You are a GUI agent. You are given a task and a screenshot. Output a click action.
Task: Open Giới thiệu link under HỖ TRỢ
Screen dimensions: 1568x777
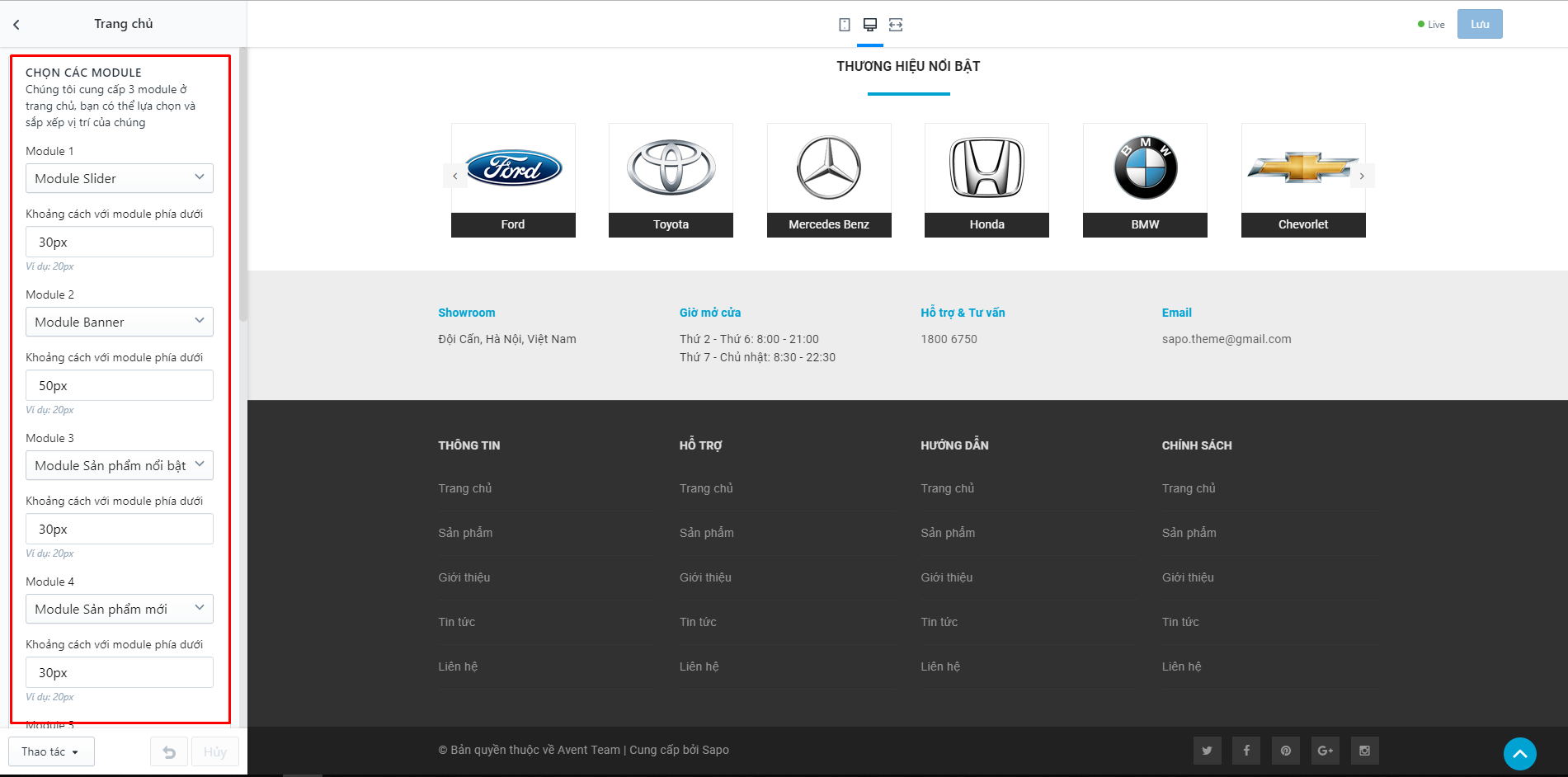(705, 577)
